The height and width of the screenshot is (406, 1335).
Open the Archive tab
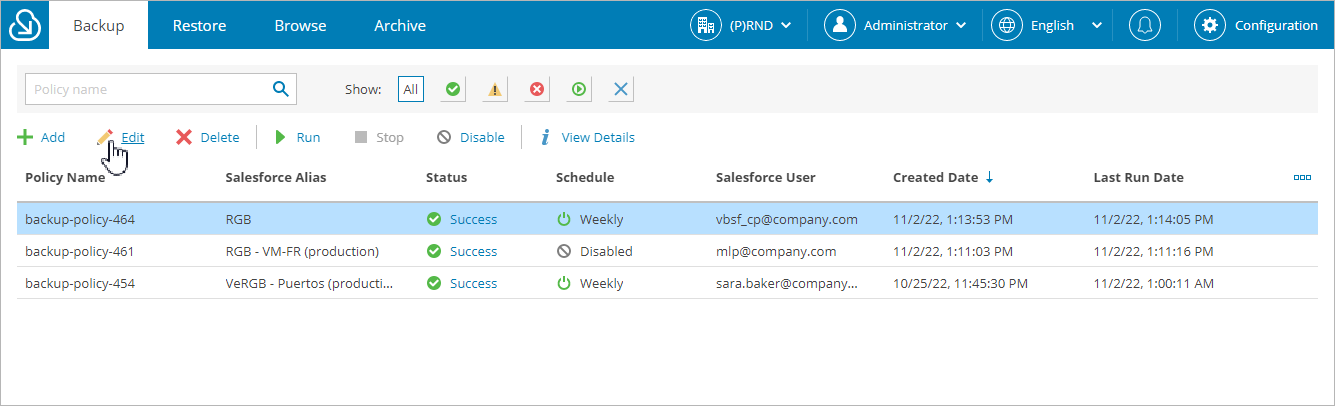(x=400, y=25)
